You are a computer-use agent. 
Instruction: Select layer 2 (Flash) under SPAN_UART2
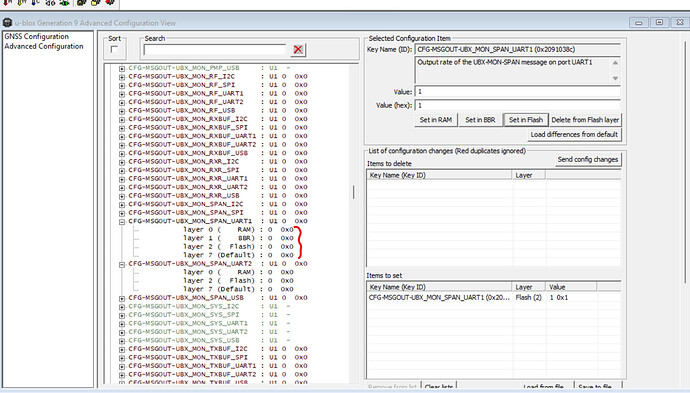tap(238, 281)
